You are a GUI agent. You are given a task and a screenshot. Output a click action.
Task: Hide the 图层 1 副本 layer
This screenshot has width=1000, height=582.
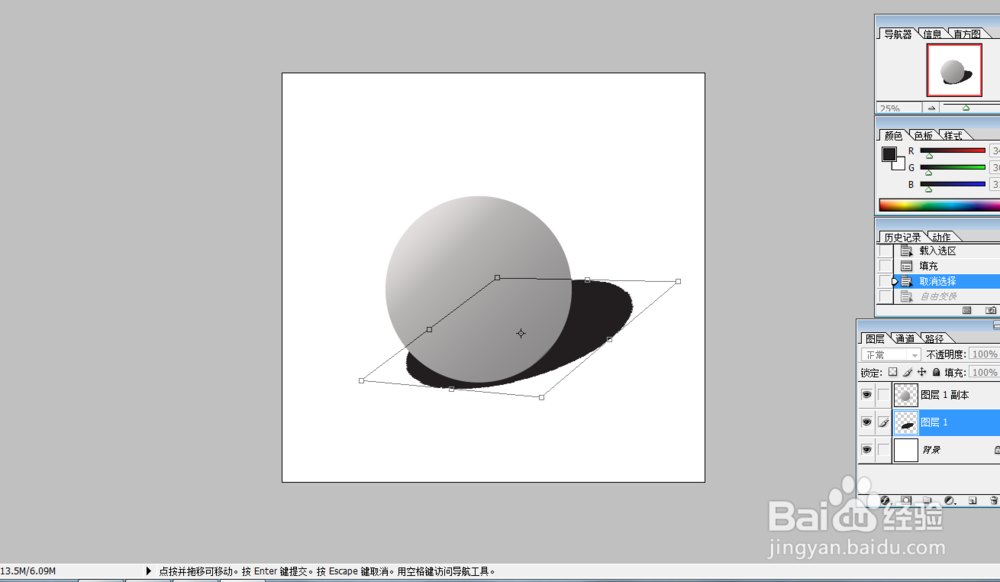[865, 393]
